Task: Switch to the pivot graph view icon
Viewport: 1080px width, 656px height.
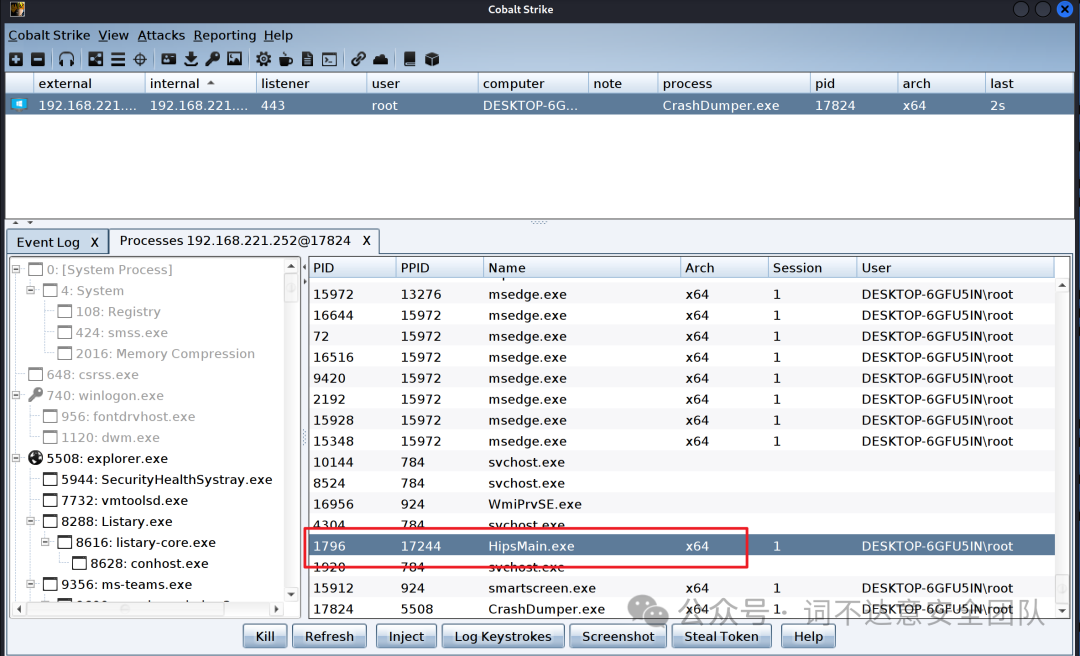Action: (x=96, y=60)
